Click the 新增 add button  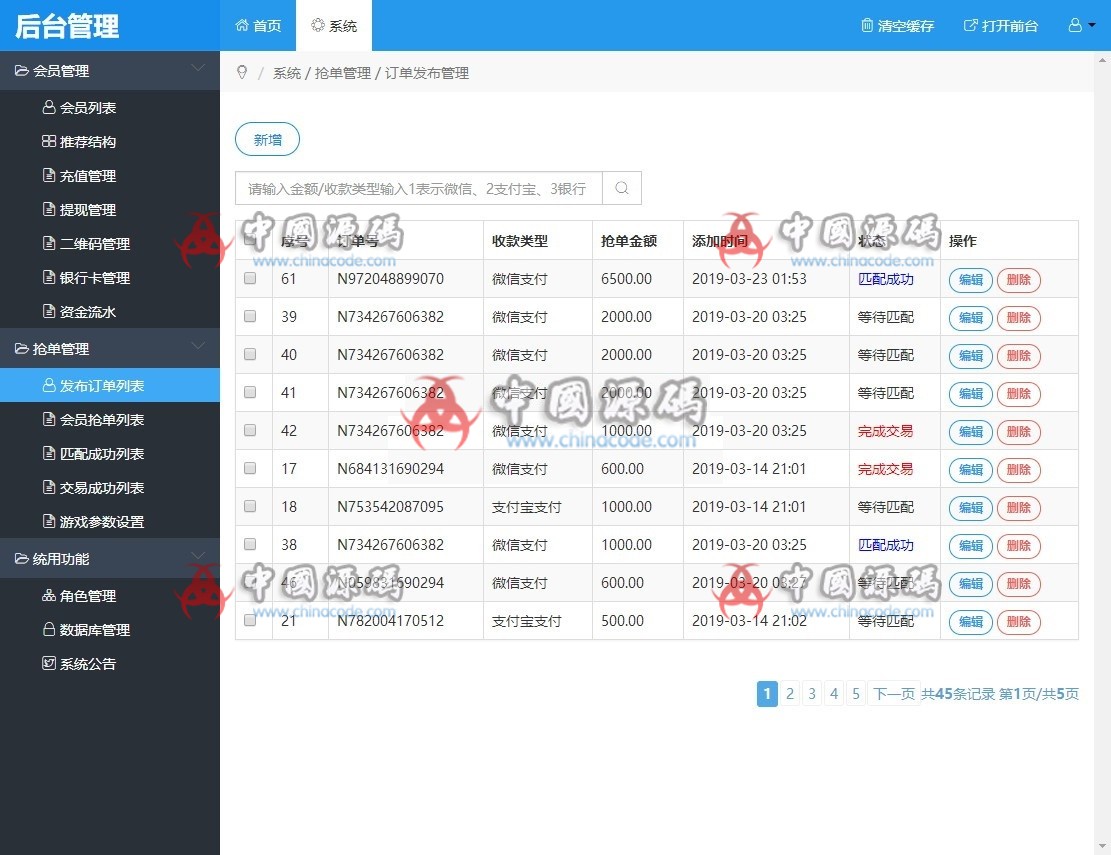267,140
